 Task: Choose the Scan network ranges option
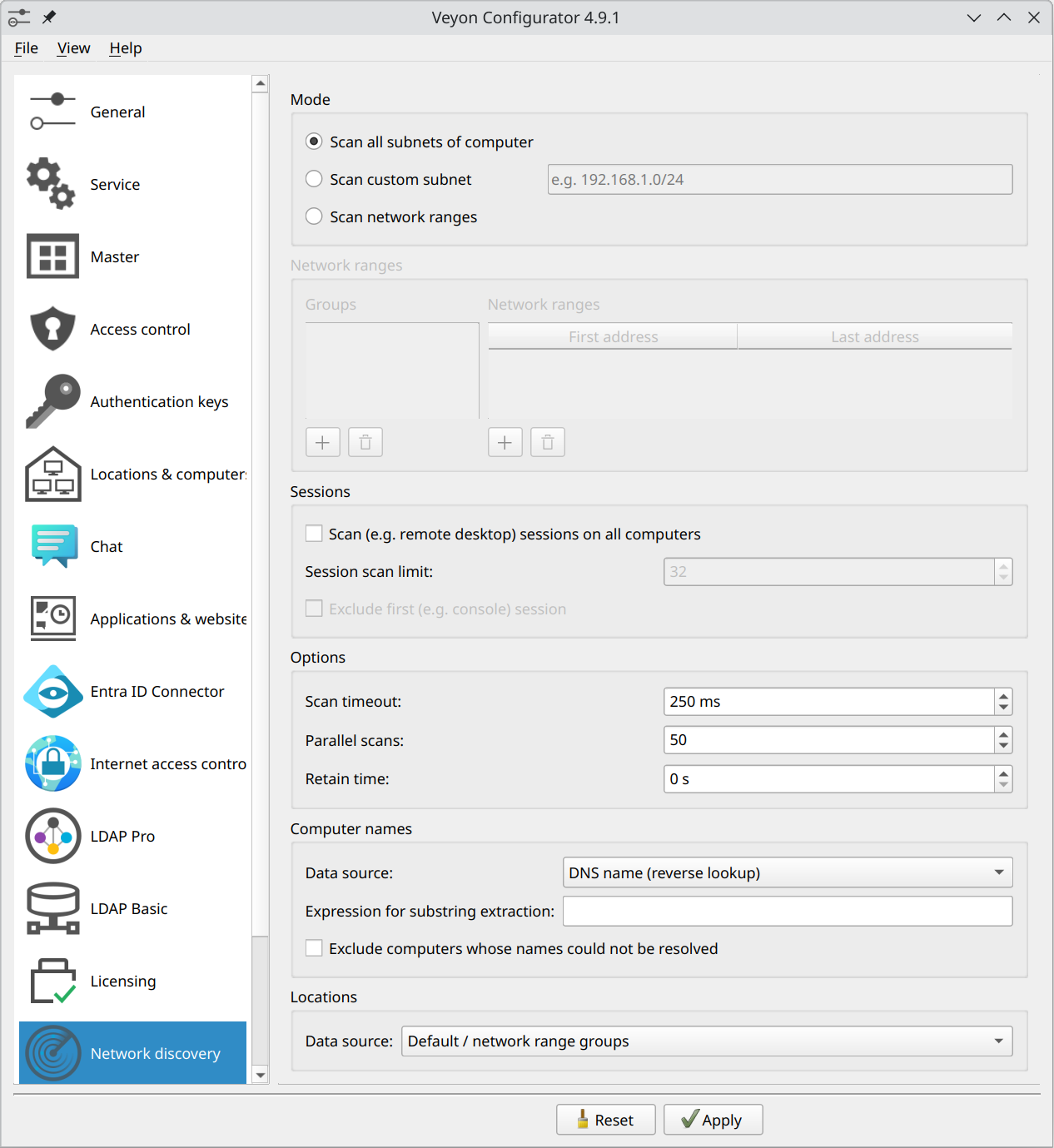314,216
